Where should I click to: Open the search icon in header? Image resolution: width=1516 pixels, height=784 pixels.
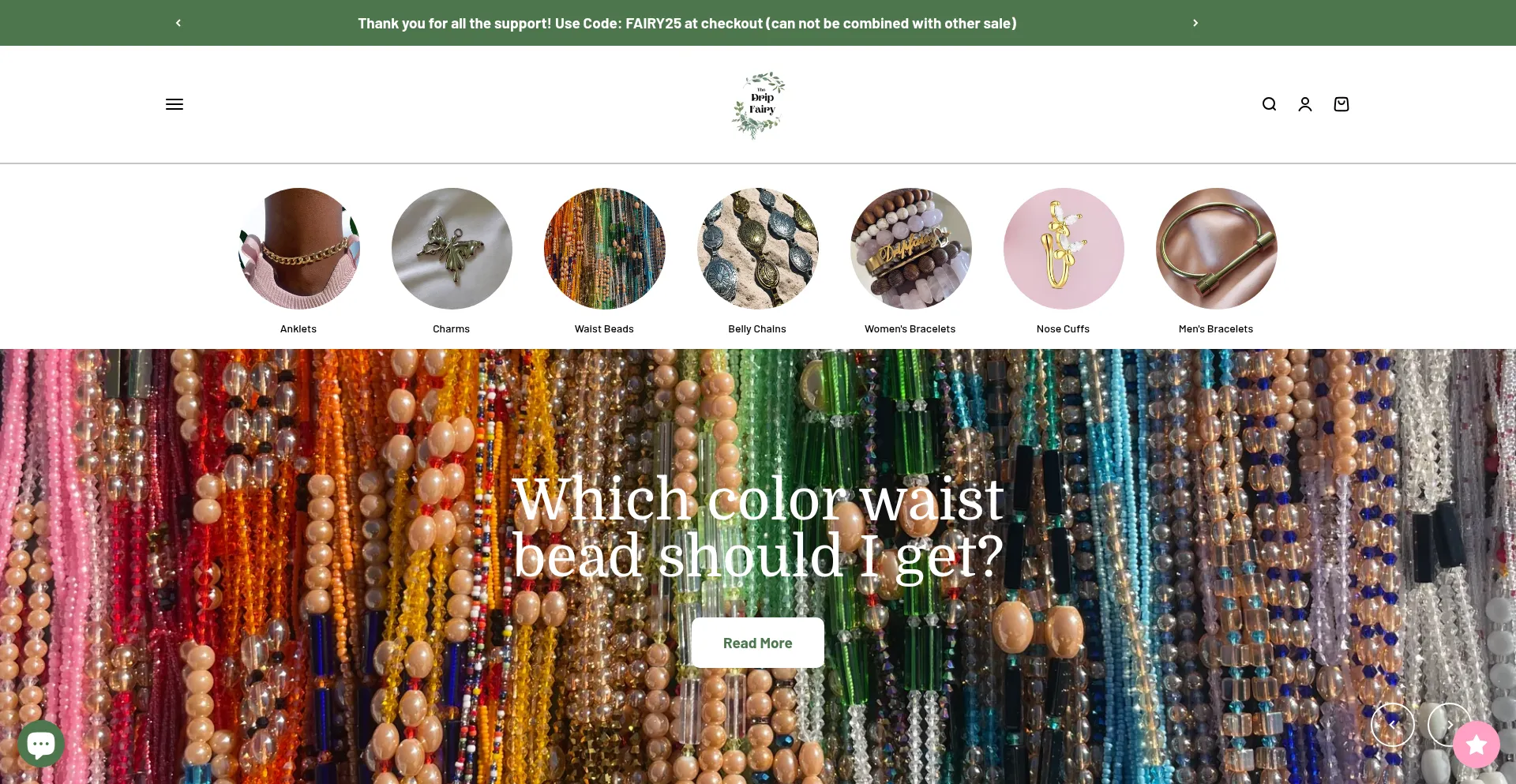(1269, 104)
